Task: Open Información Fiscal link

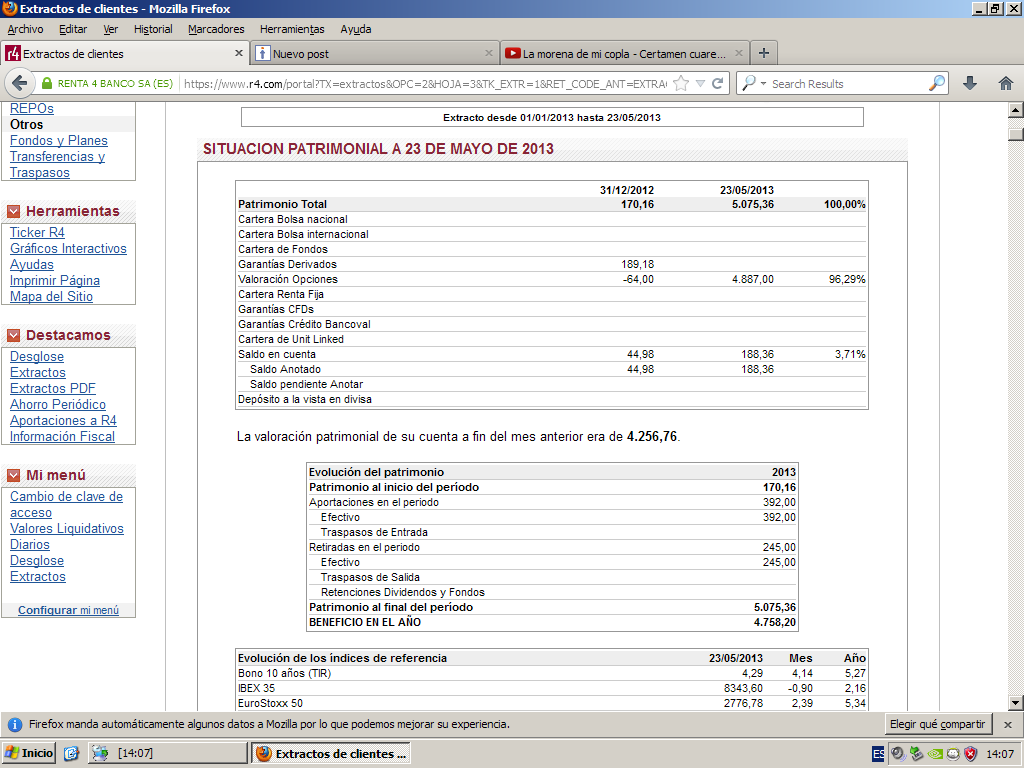Action: pyautogui.click(x=62, y=437)
